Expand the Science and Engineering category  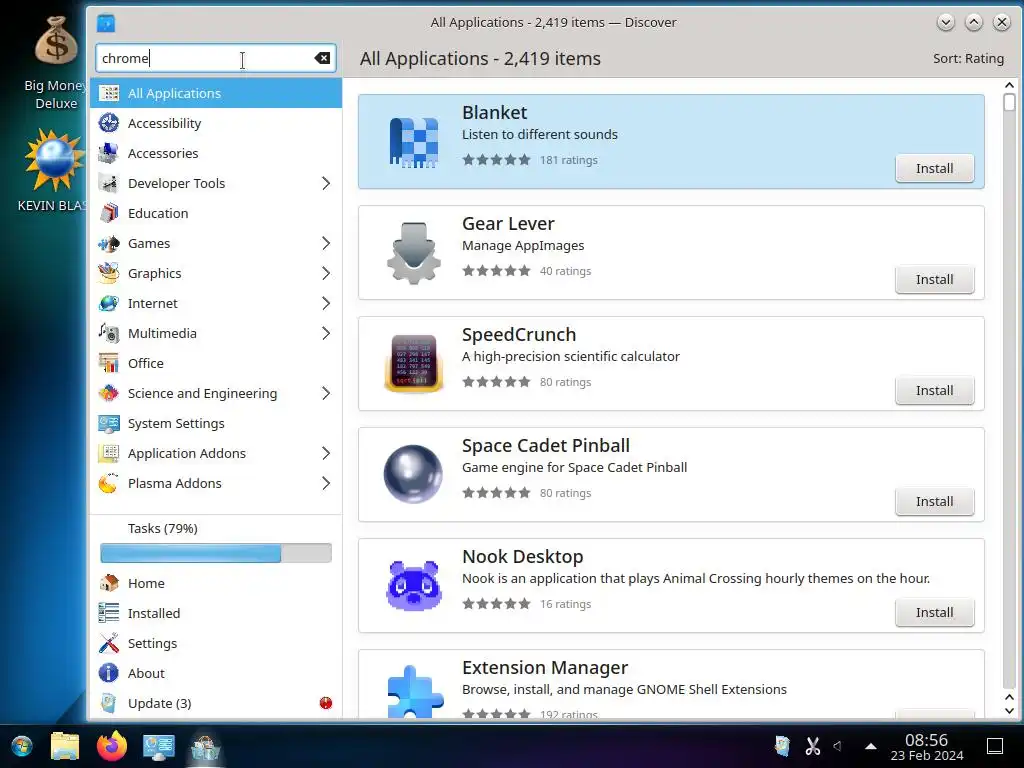(326, 394)
